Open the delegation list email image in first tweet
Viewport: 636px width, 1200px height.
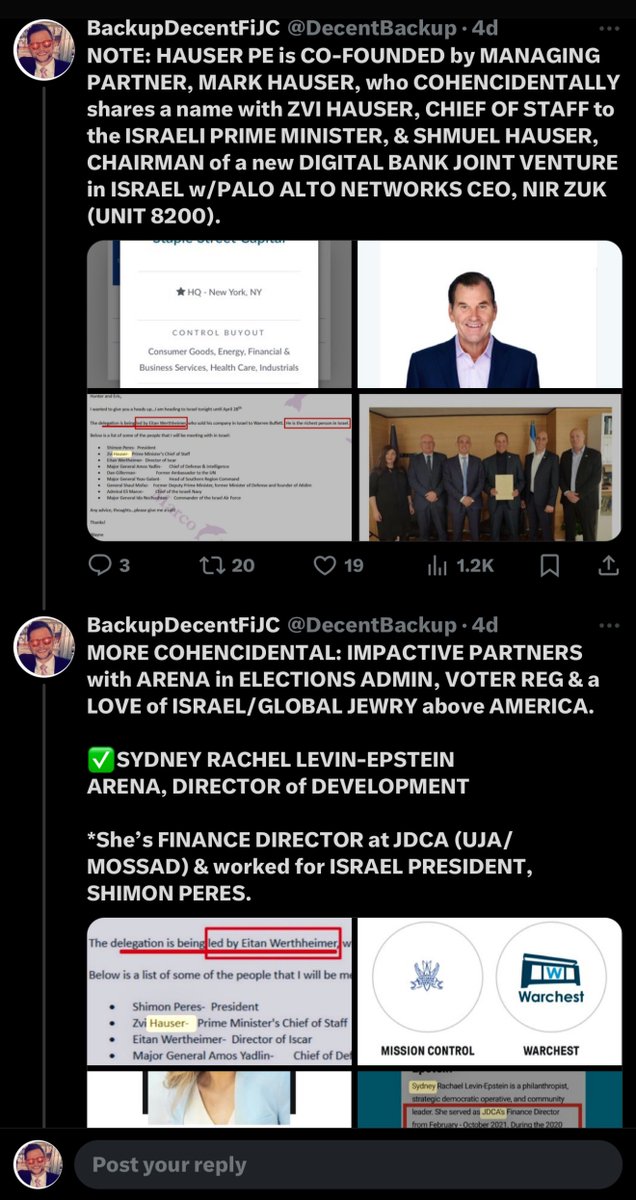219,467
